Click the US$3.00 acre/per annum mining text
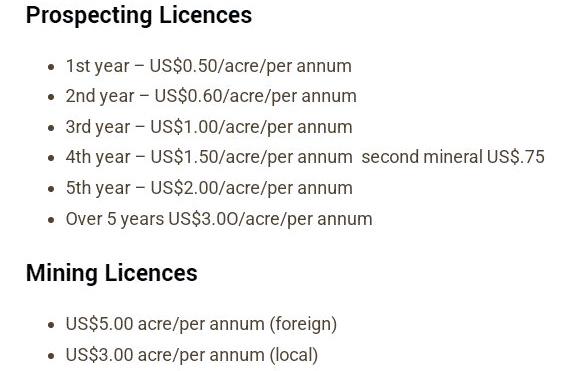Screen dimensions: 564x371 tap(165, 355)
